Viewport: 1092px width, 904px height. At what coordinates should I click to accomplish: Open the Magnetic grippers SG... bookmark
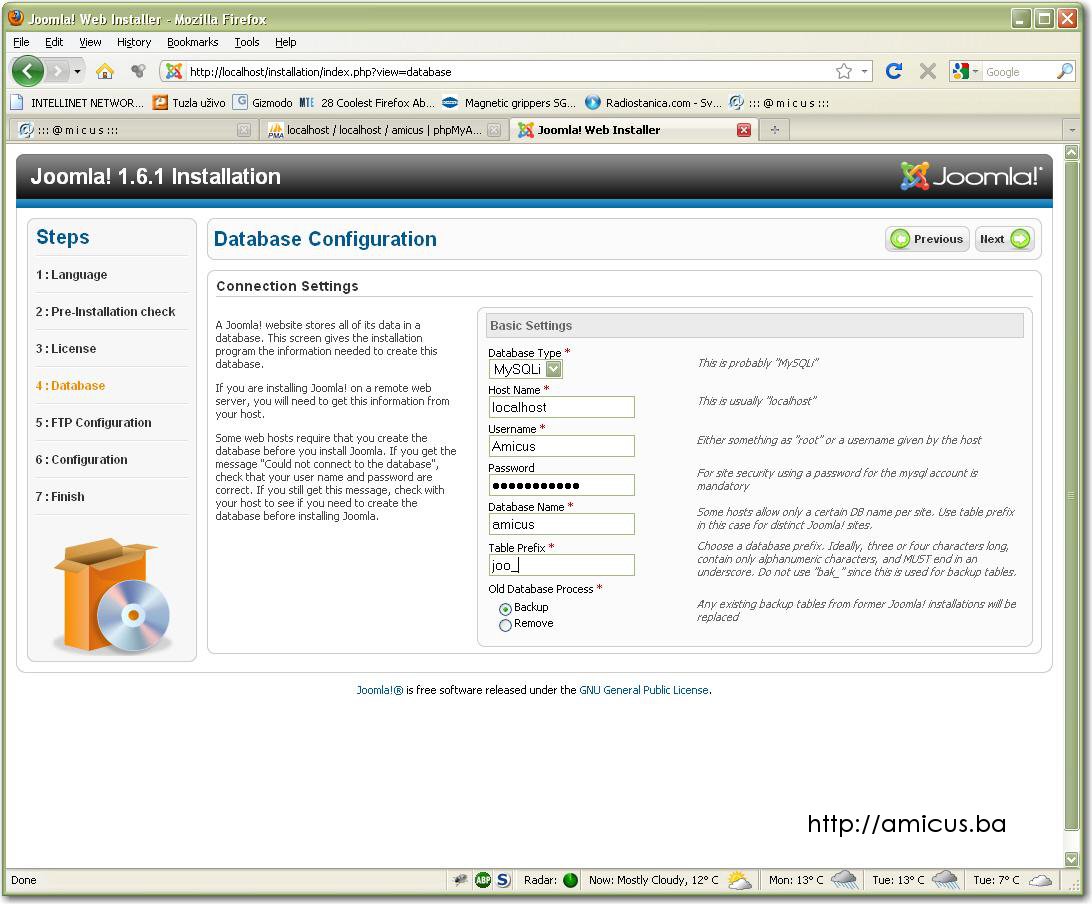point(509,102)
